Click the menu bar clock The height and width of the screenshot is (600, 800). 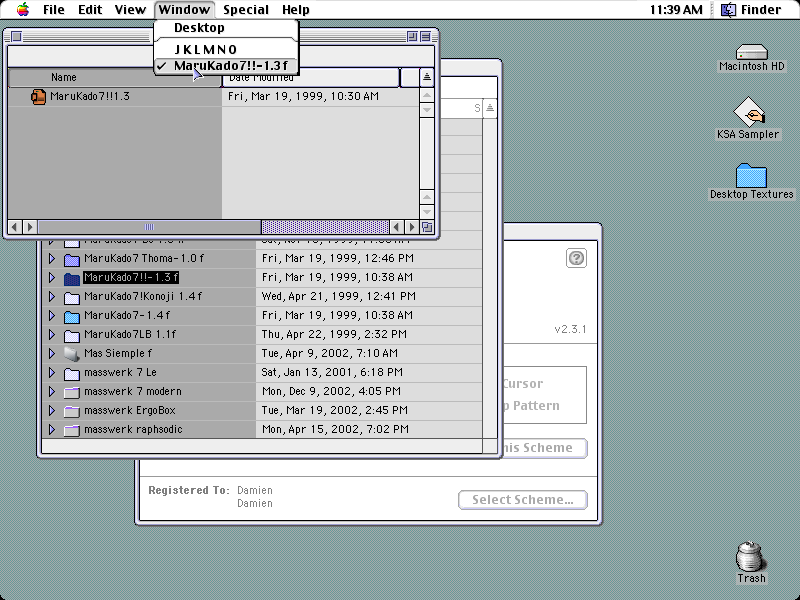coord(676,10)
